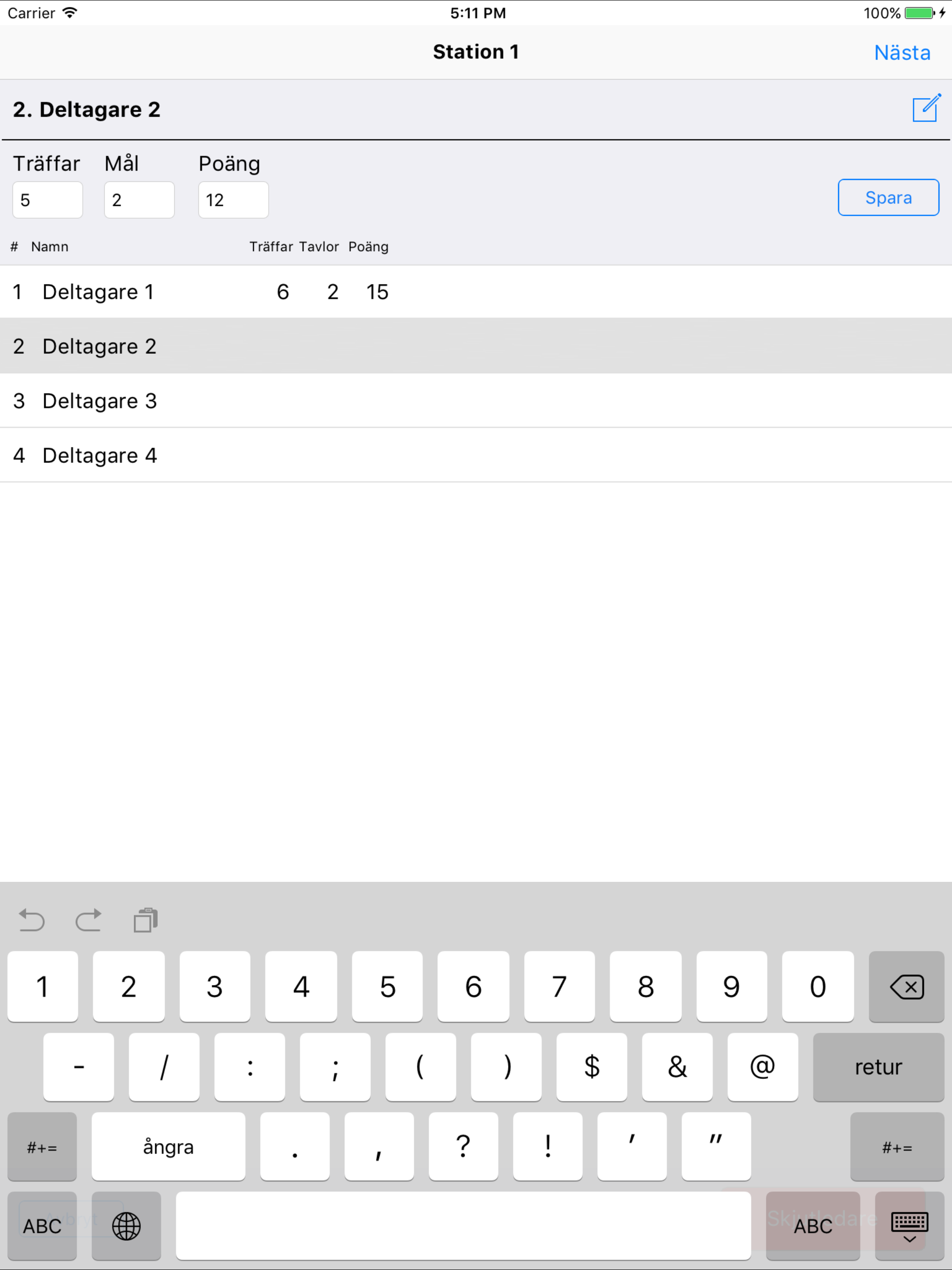The width and height of the screenshot is (952, 1270).
Task: Select the Deltagare 4 row
Action: pyautogui.click(x=476, y=455)
